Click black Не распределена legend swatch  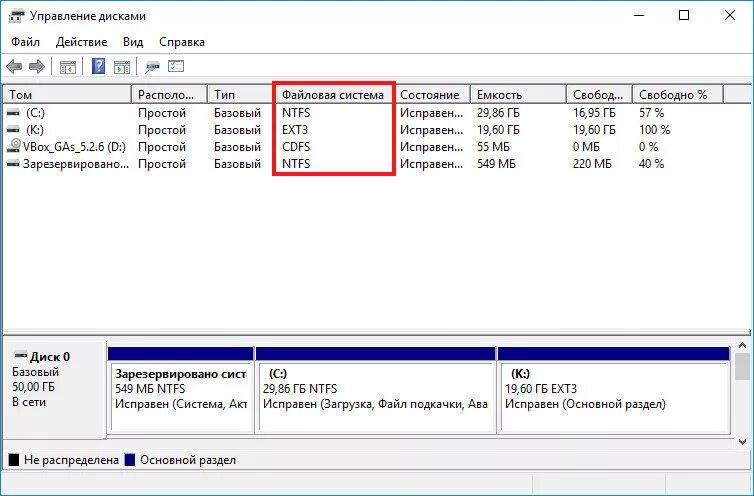14,459
